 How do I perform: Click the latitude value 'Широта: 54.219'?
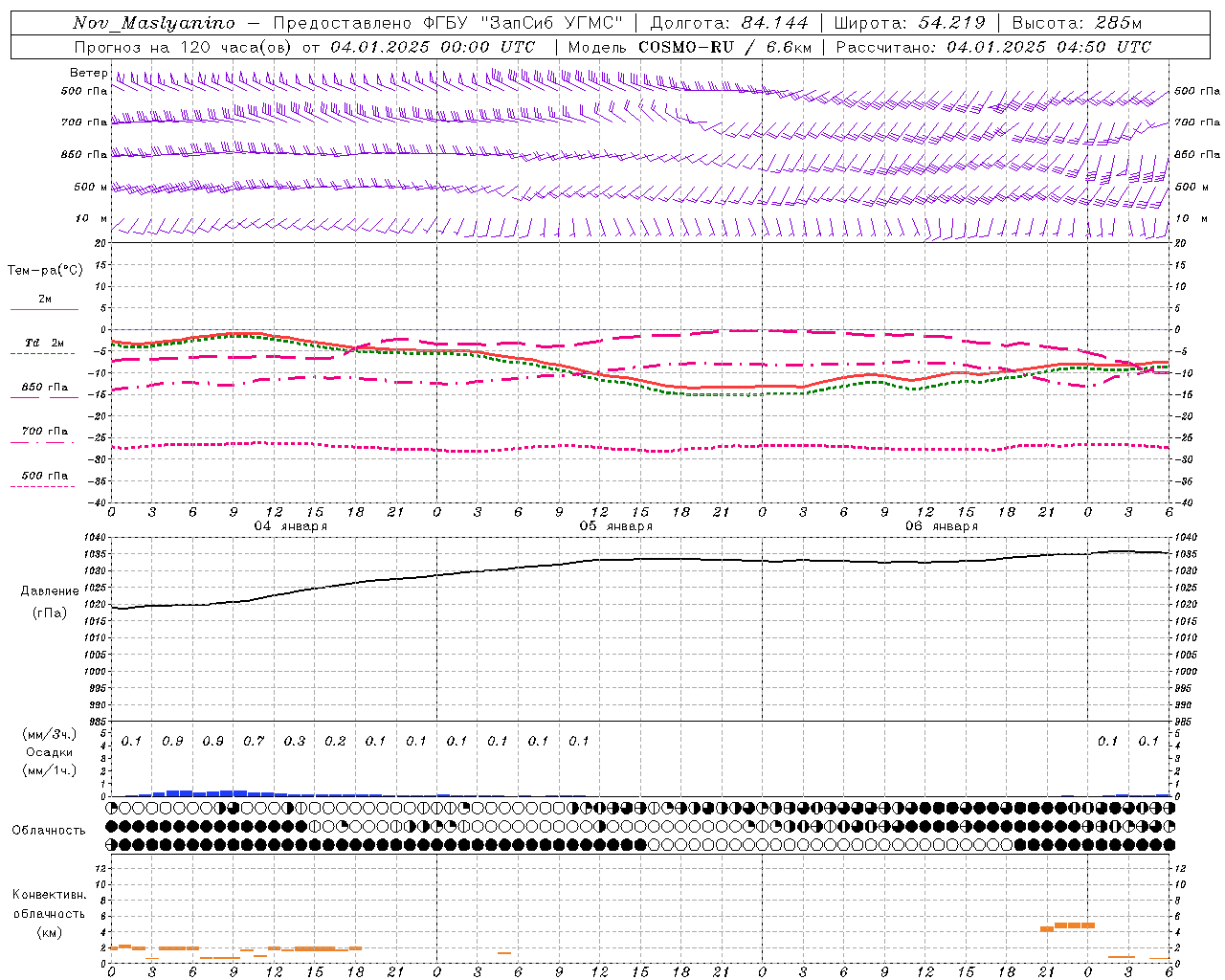(909, 23)
